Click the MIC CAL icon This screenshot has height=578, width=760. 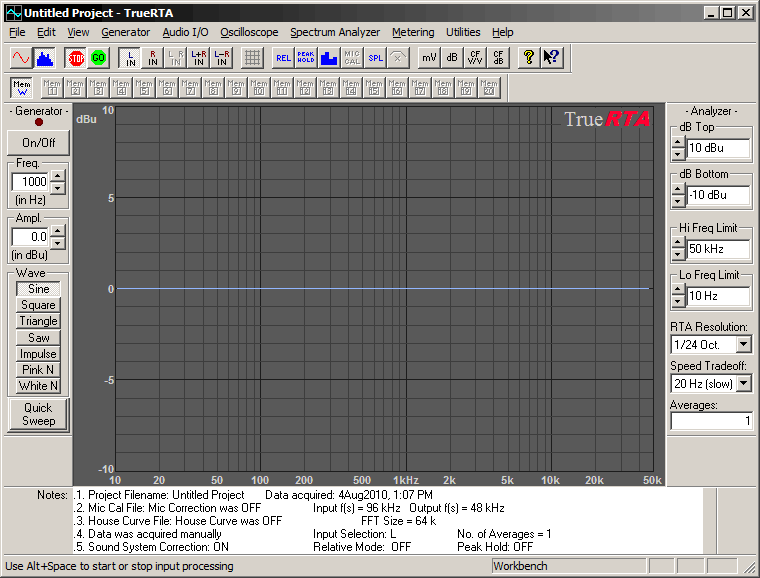352,58
